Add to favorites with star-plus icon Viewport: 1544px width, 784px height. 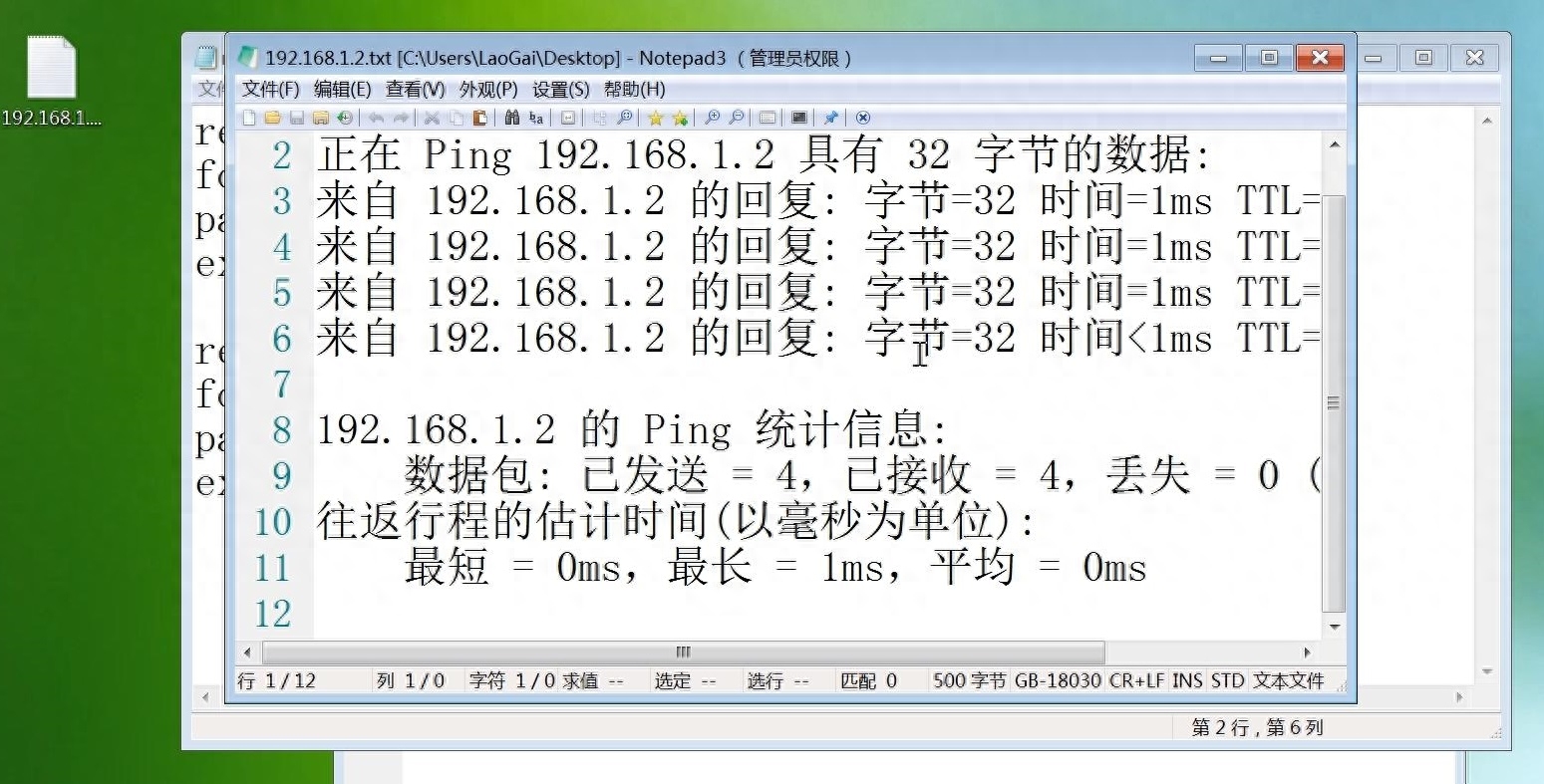tap(680, 118)
